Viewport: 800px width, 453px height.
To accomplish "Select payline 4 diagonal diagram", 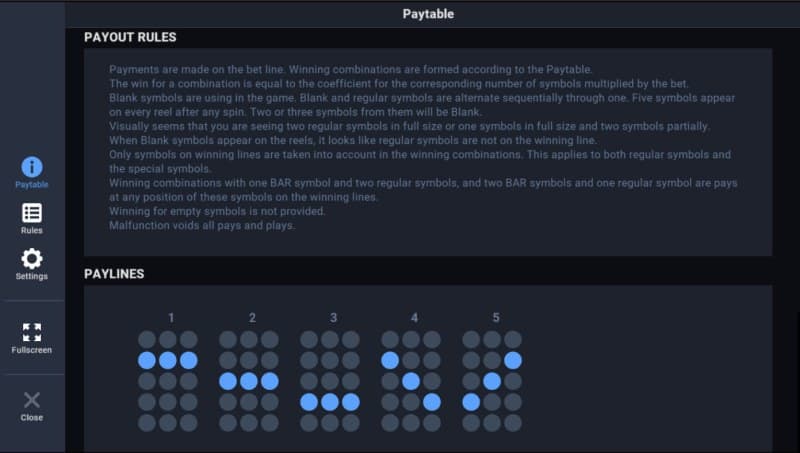I will point(411,381).
